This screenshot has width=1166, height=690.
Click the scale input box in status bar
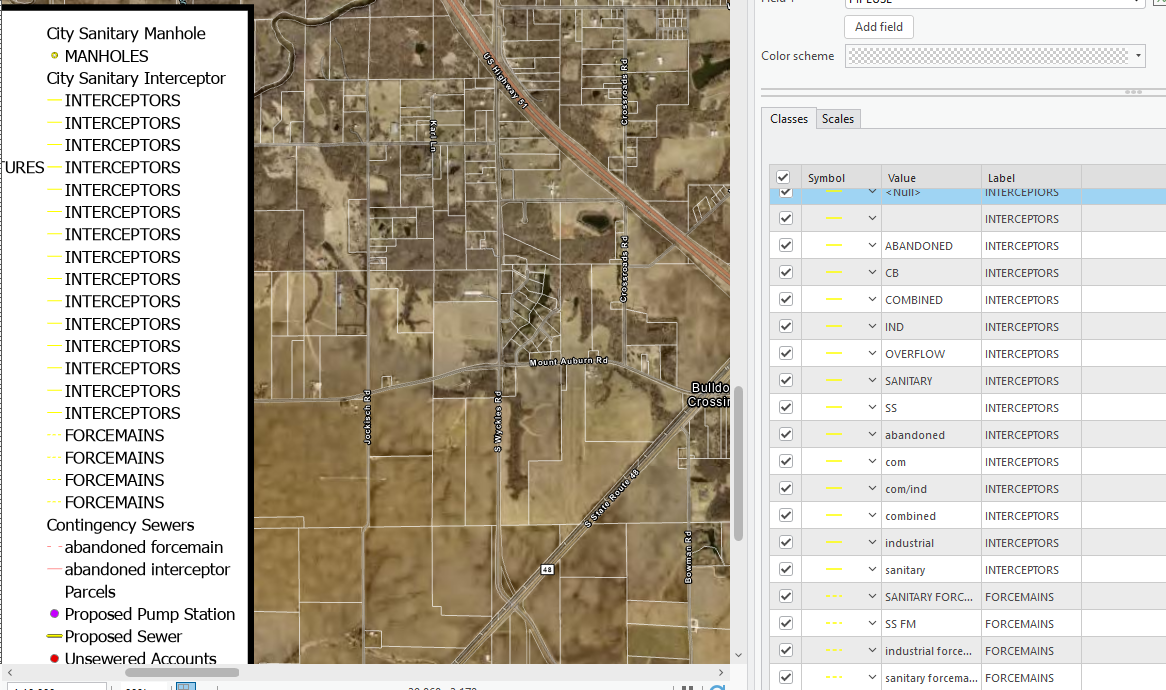tap(57, 686)
